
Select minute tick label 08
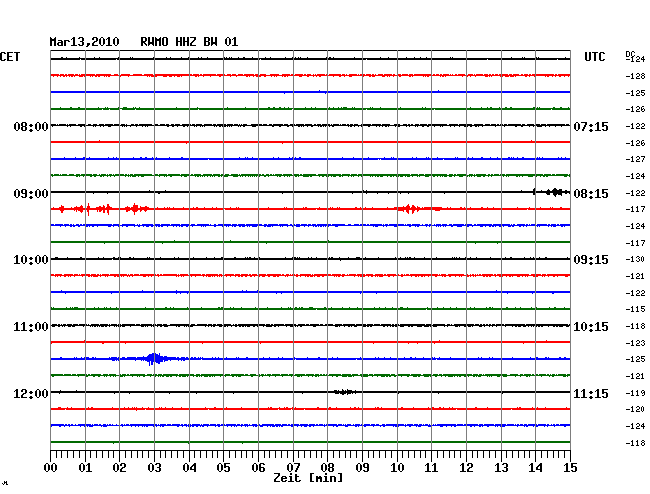327,468
